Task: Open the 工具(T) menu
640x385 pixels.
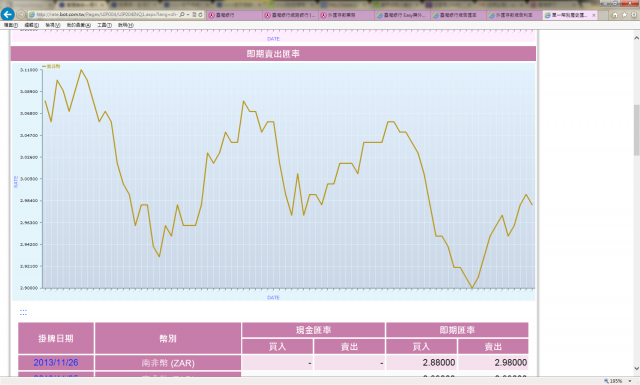Action: (x=104, y=25)
